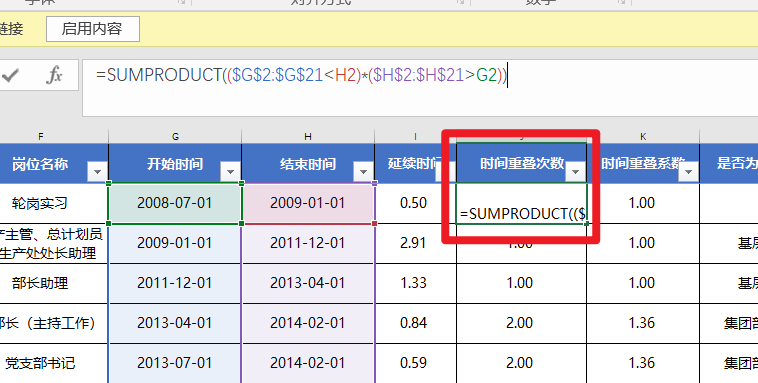Select cell with end date 2009-01-01

[x=308, y=203]
